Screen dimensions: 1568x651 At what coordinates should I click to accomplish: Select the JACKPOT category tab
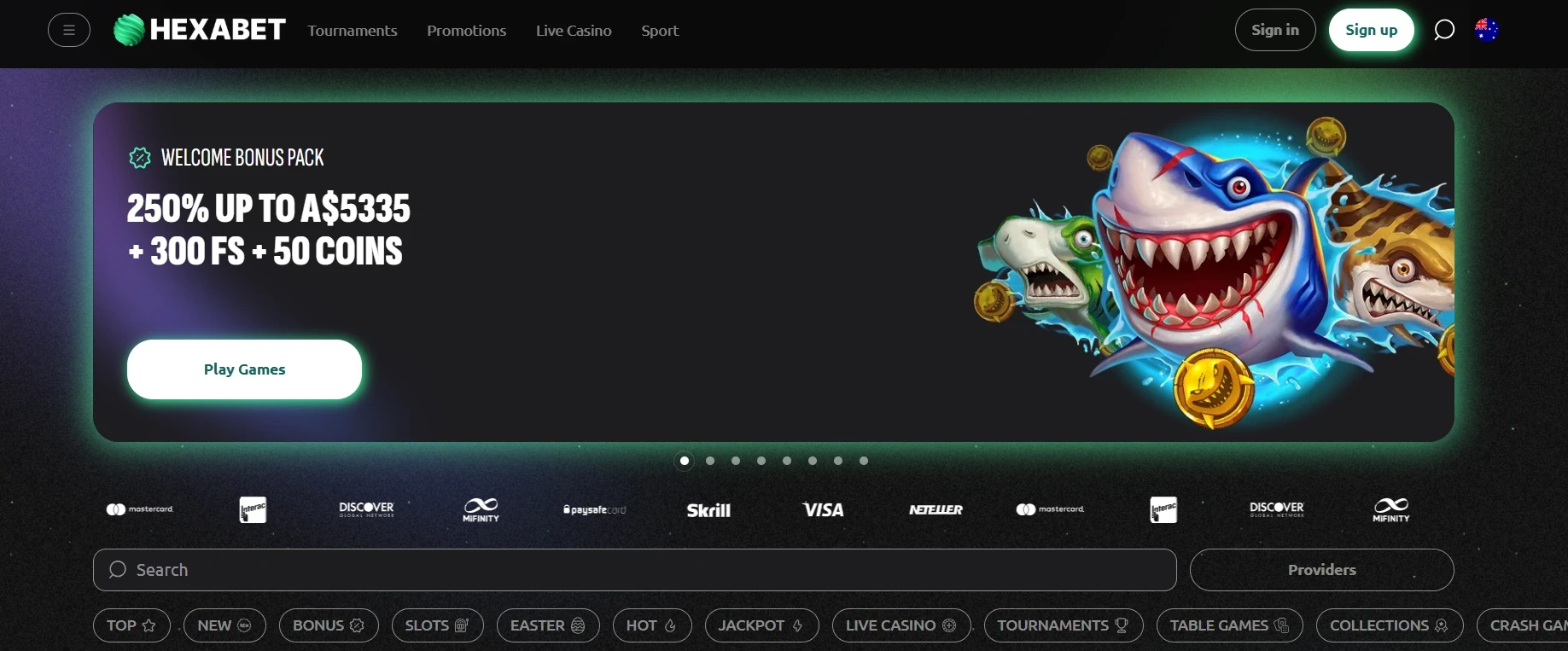pyautogui.click(x=761, y=625)
